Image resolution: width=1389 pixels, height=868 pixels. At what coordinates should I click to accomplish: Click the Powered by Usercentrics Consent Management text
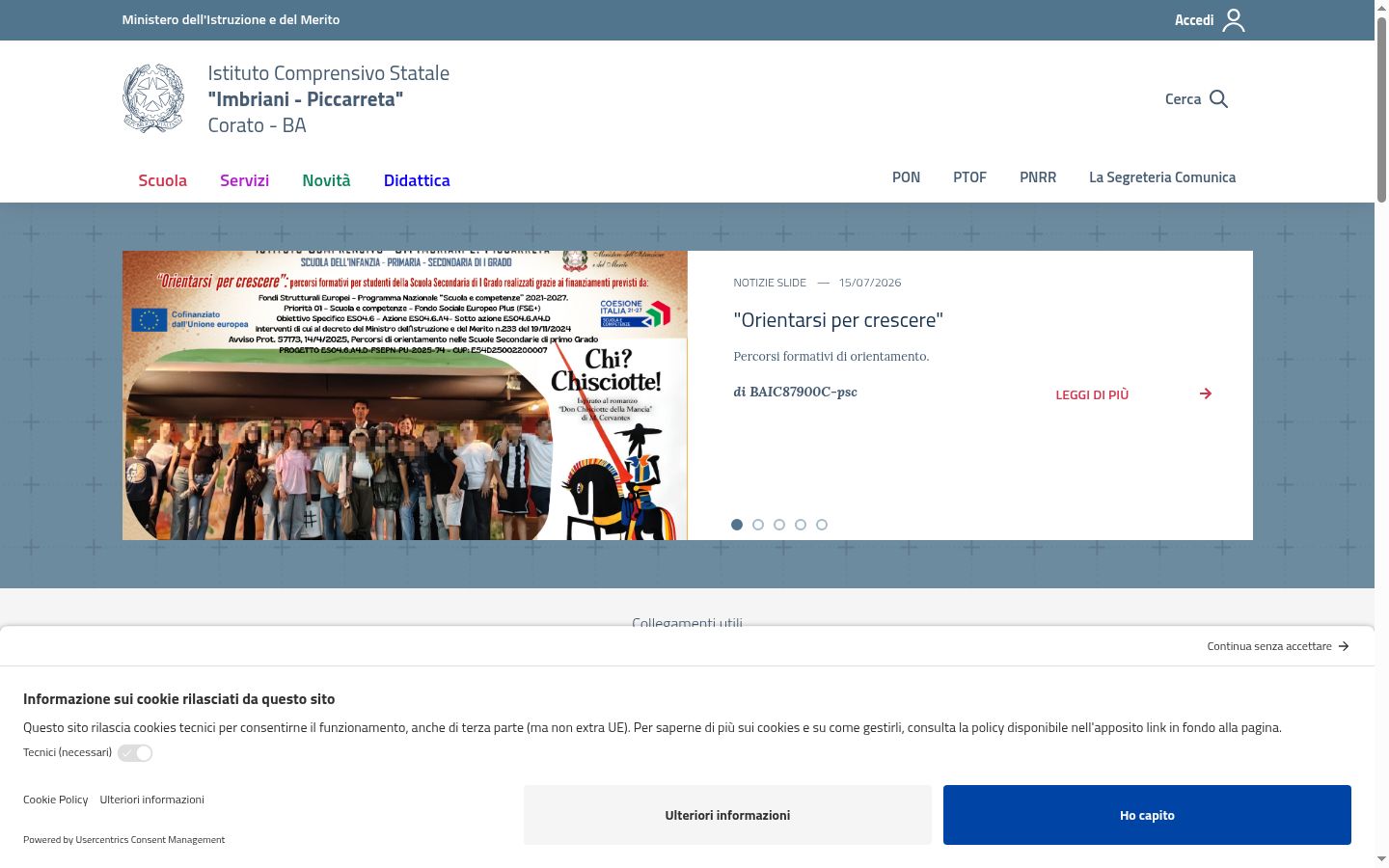(x=123, y=840)
